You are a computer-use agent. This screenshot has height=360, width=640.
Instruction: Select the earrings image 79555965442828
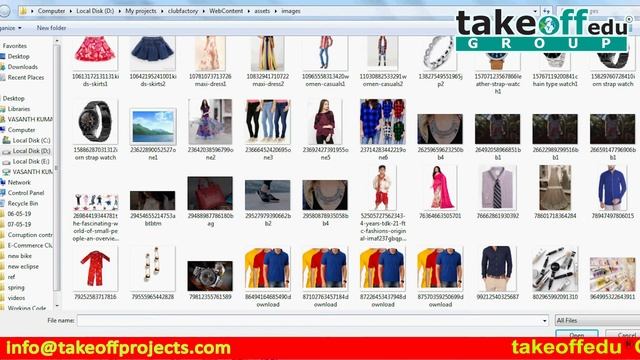coord(153,269)
